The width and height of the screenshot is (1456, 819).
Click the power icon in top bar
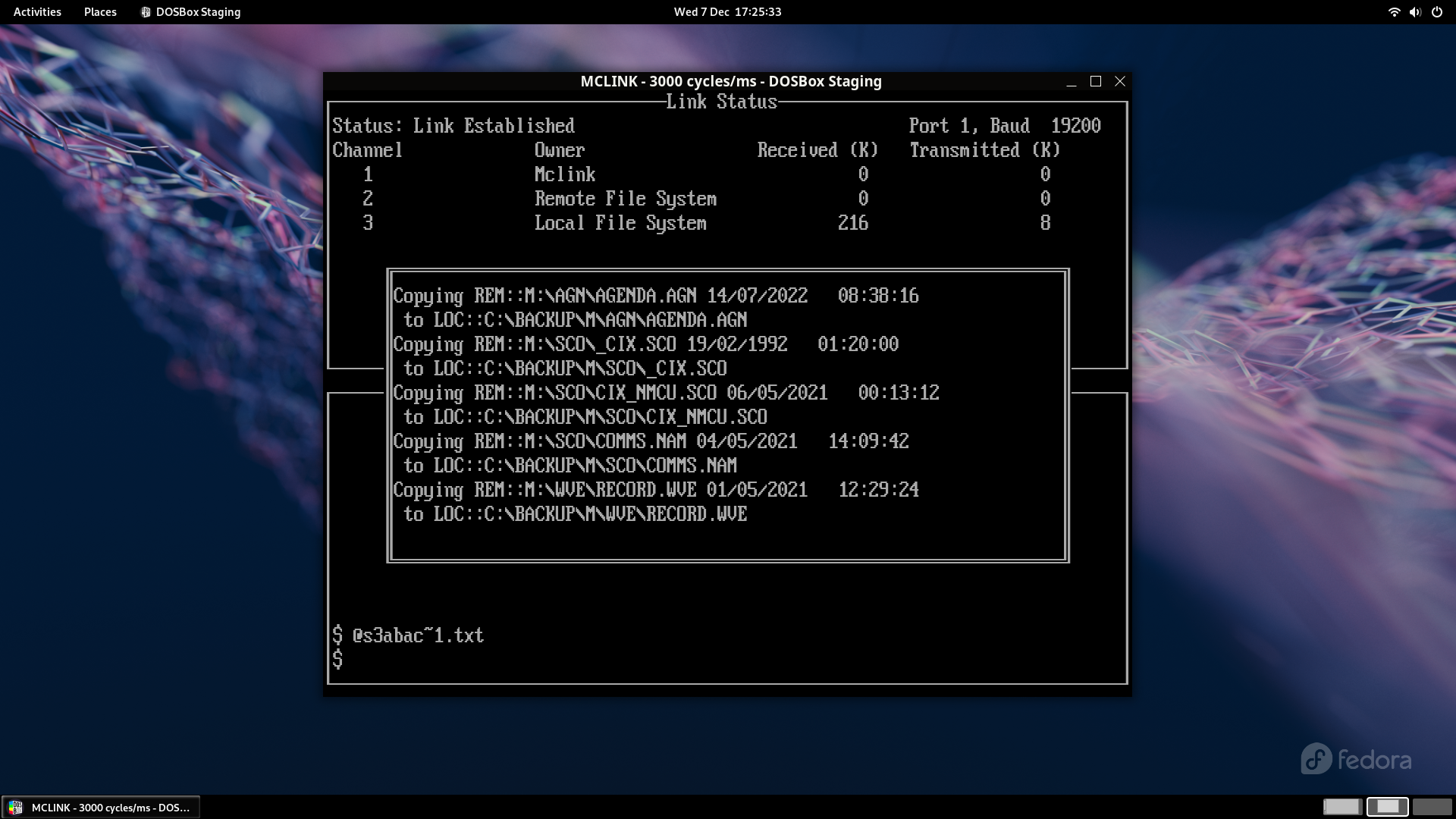[x=1436, y=12]
